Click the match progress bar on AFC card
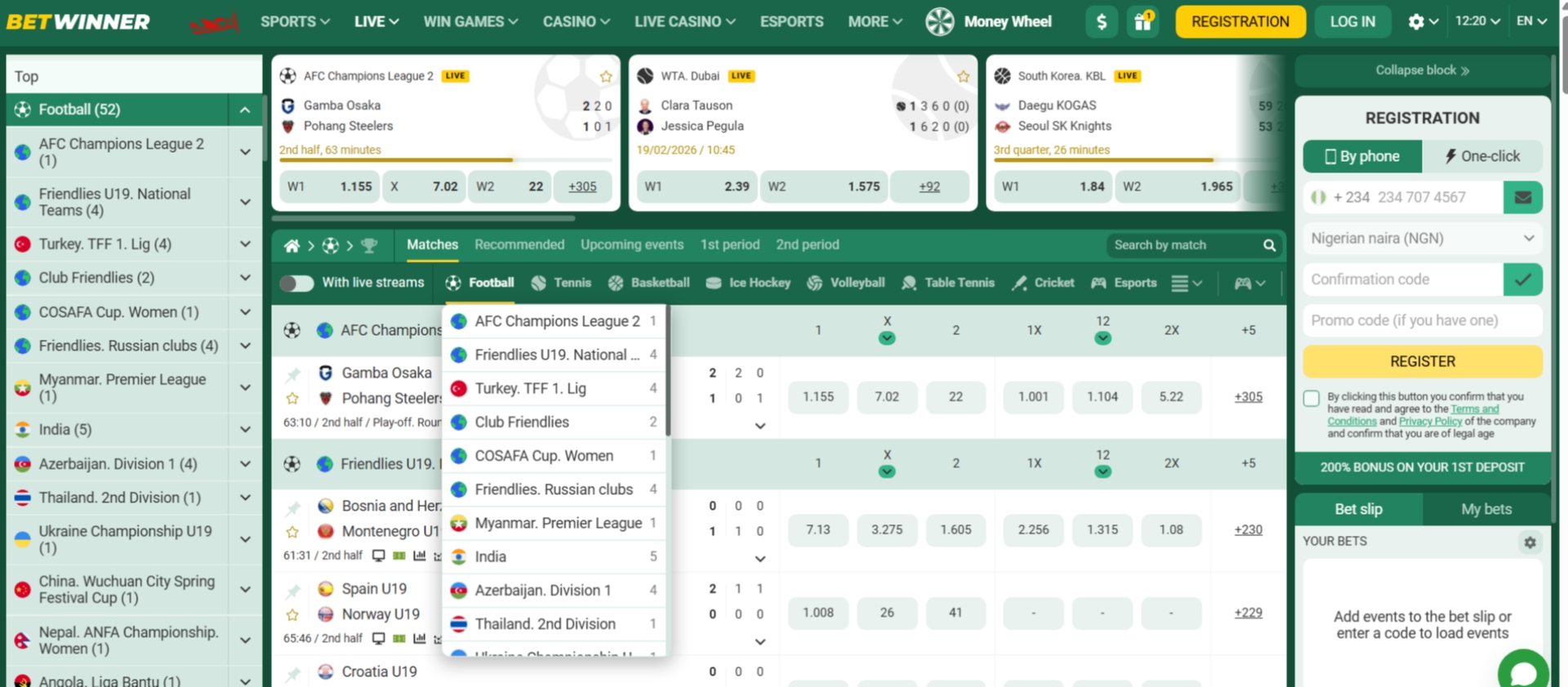This screenshot has width=1568, height=687. (445, 160)
